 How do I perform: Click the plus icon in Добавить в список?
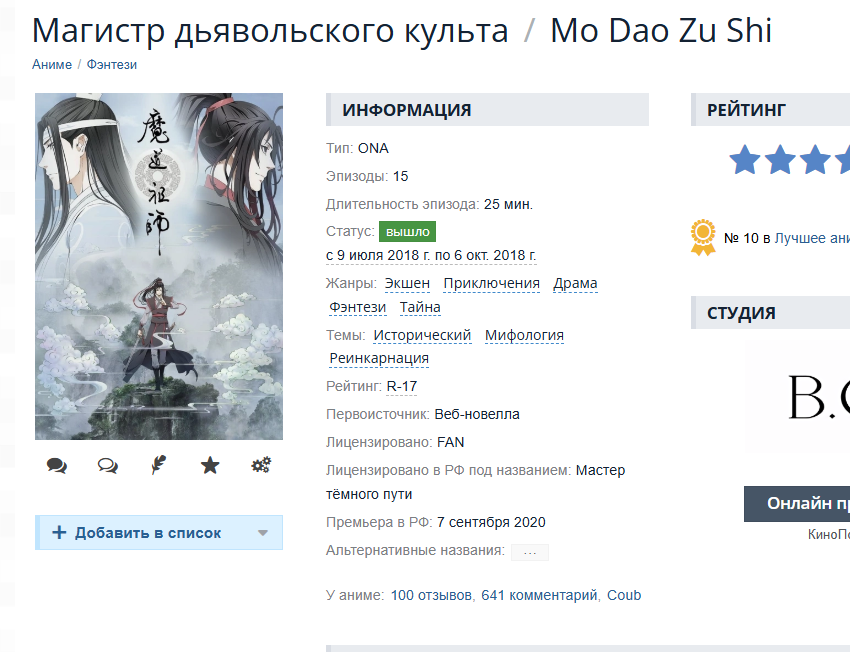coord(59,532)
